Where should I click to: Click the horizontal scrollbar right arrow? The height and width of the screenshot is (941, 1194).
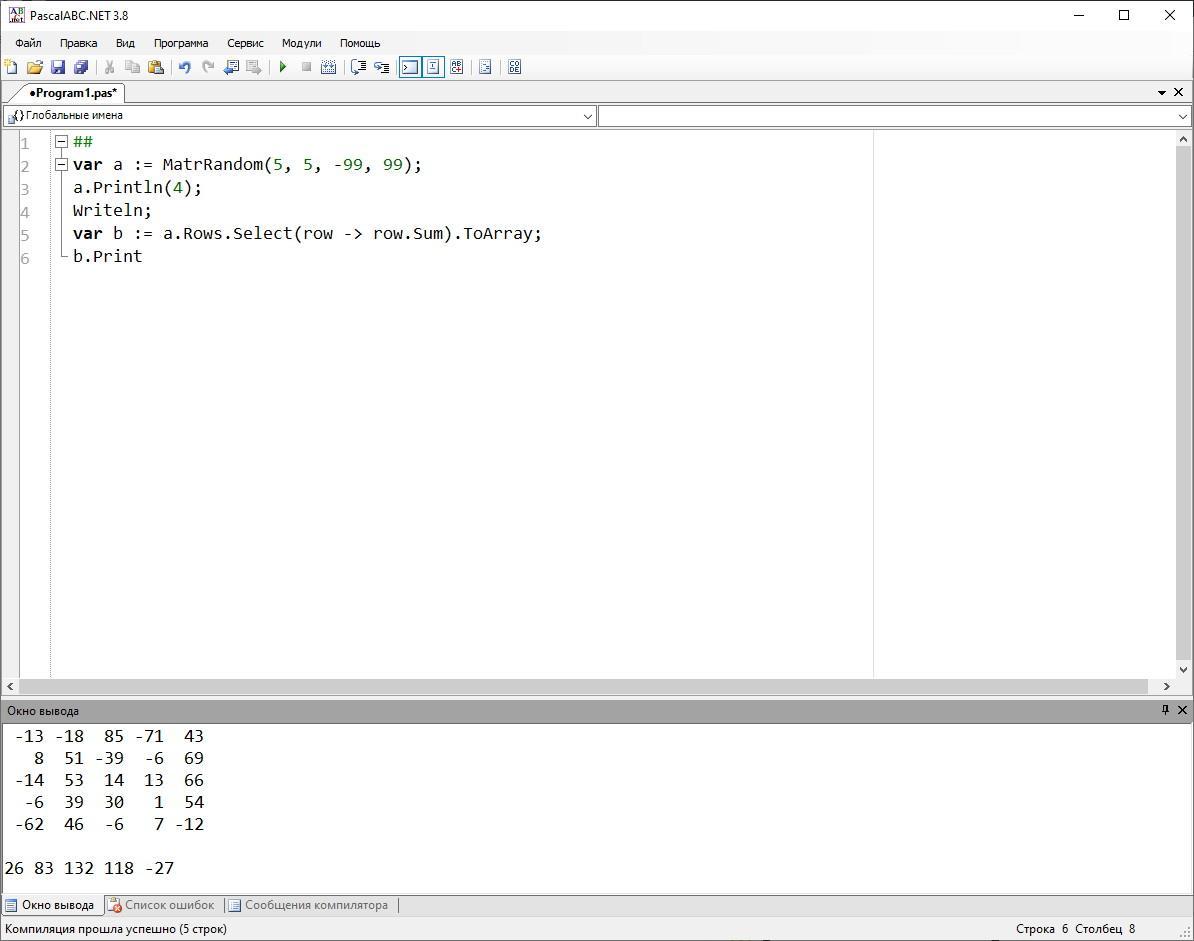1167,687
